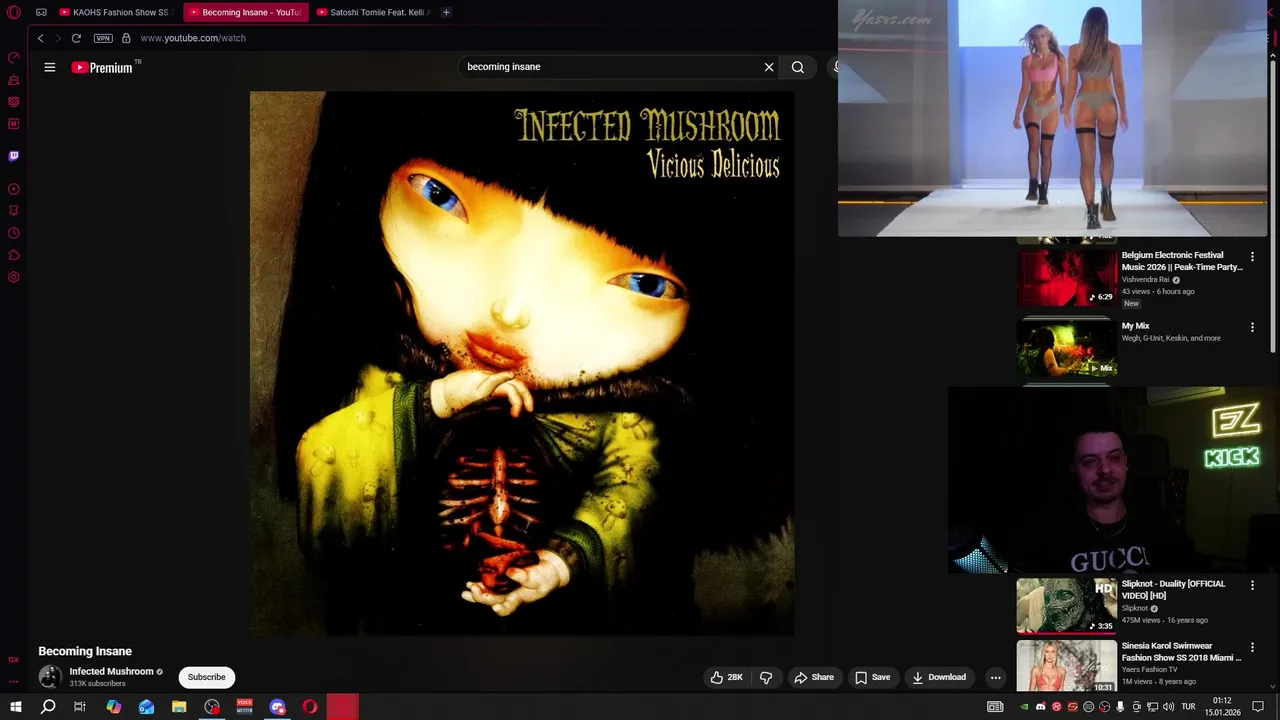
Task: Switch to Satoshi Tomiie Feat. Kelli tab
Action: [x=372, y=12]
